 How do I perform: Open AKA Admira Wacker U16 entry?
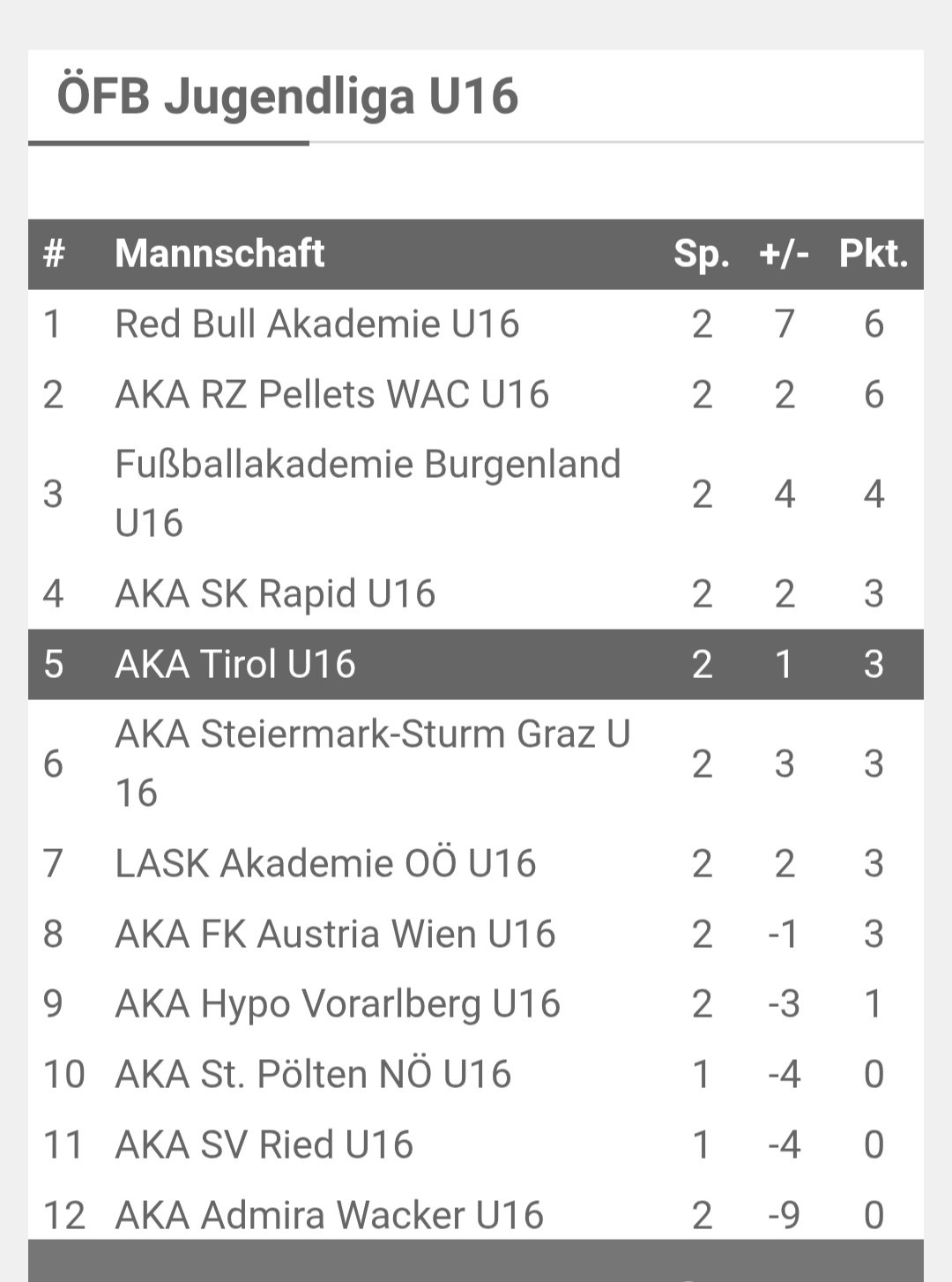(x=329, y=1215)
